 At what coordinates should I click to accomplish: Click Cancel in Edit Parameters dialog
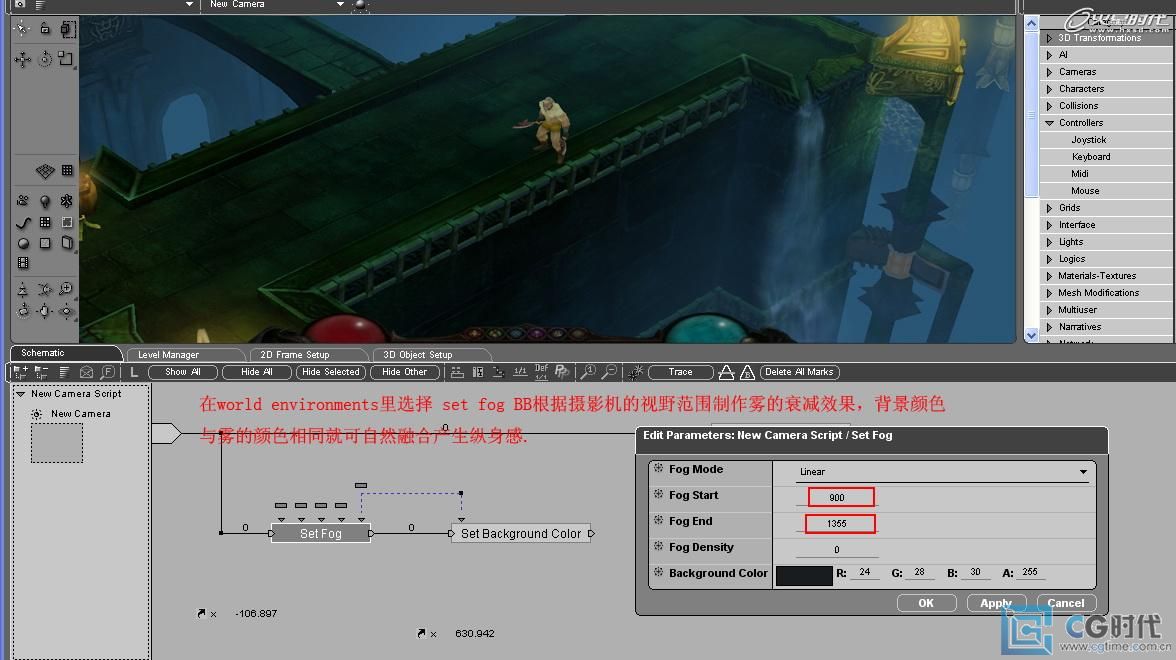(1066, 603)
